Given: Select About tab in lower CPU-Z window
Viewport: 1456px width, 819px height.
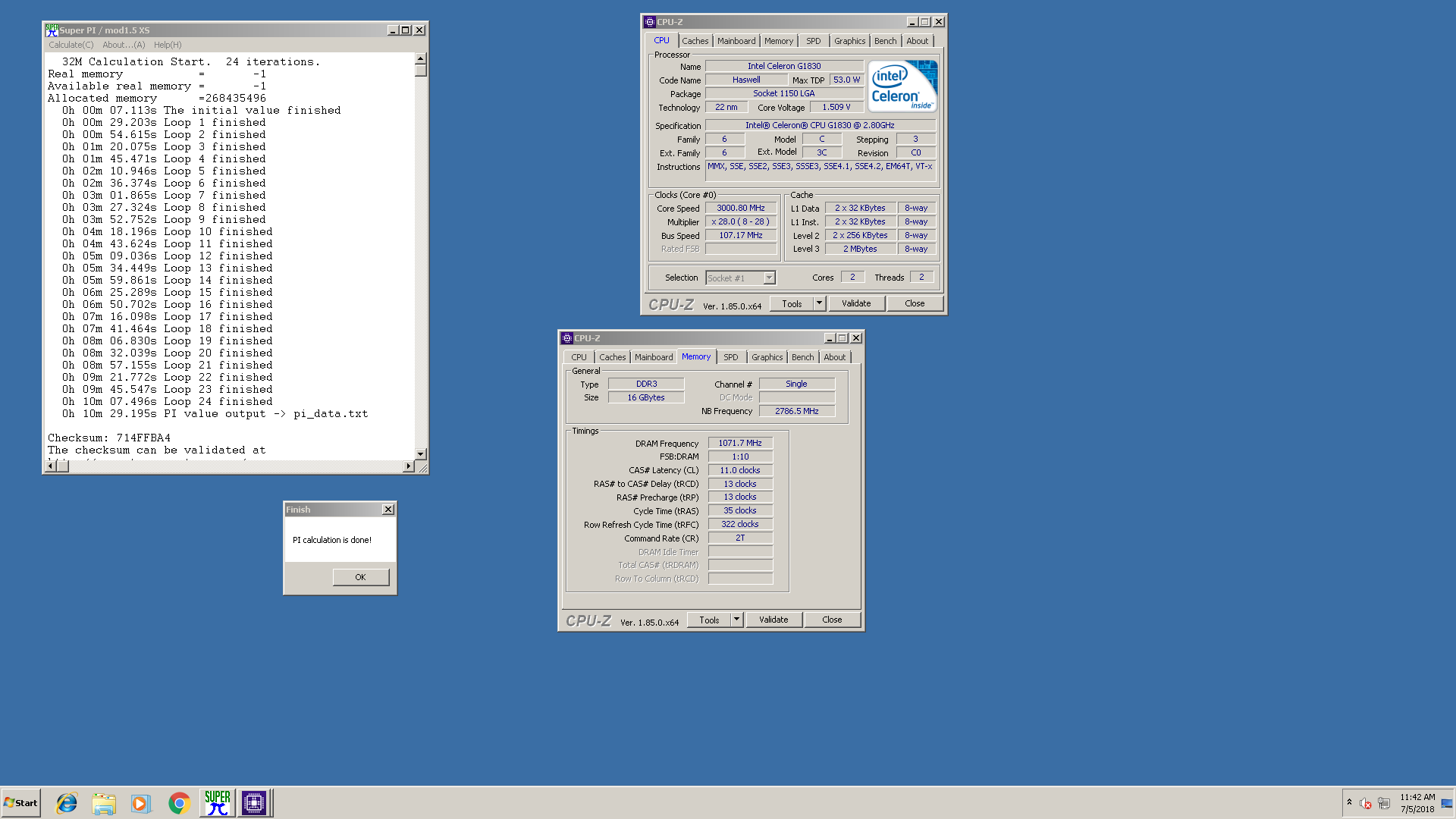Looking at the screenshot, I should [x=834, y=357].
